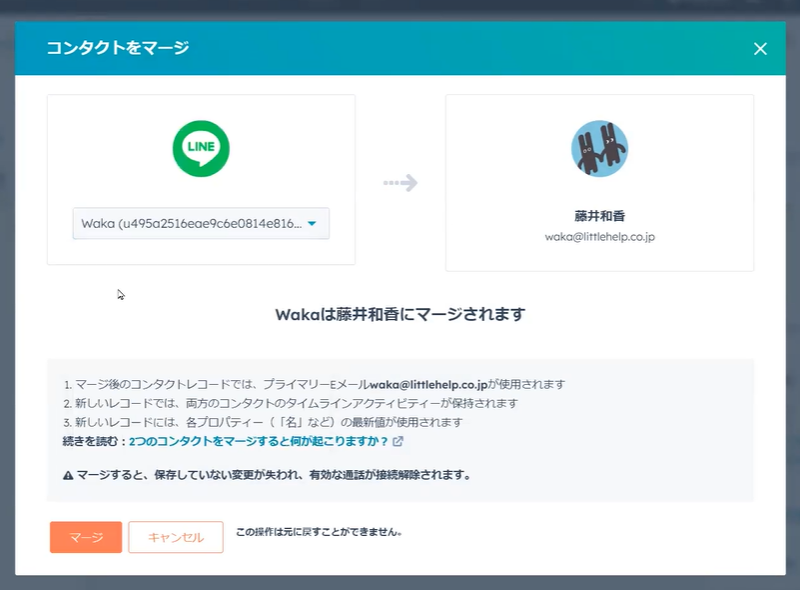The height and width of the screenshot is (590, 800).
Task: Click note 3 about 各プロパティー最新値
Action: (x=262, y=422)
